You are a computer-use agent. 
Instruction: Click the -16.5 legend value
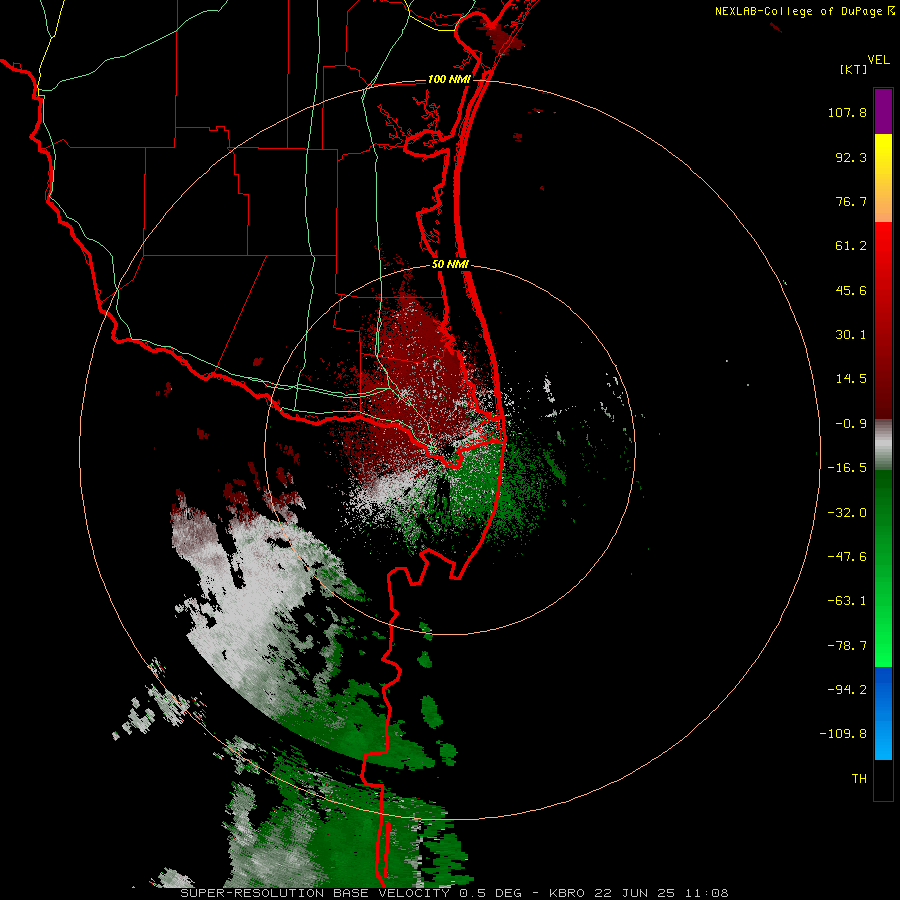point(847,468)
